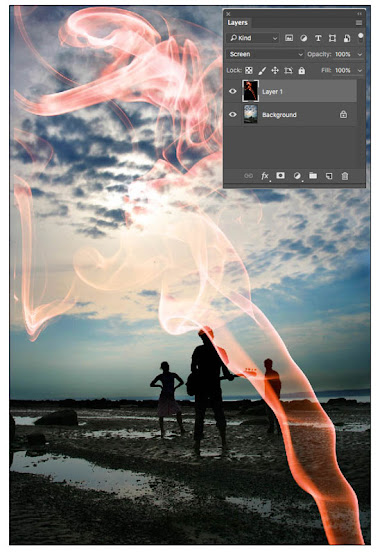Viewport: 382px width, 554px height.
Task: Open the Layers panel menu
Action: click(359, 23)
